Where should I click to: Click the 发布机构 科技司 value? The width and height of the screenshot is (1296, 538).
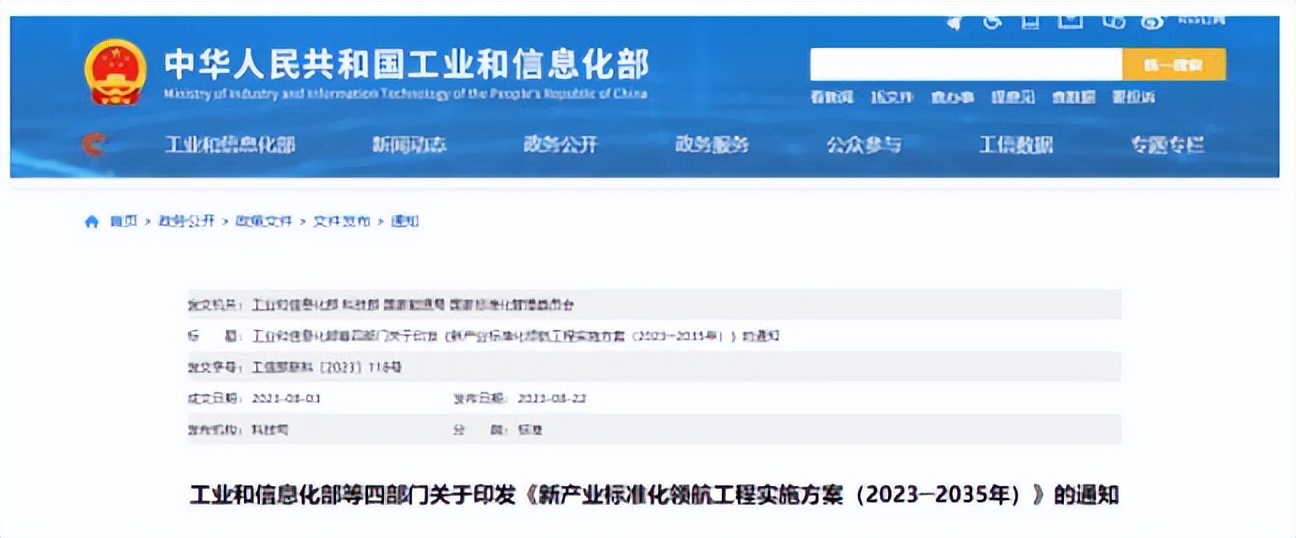tap(270, 429)
